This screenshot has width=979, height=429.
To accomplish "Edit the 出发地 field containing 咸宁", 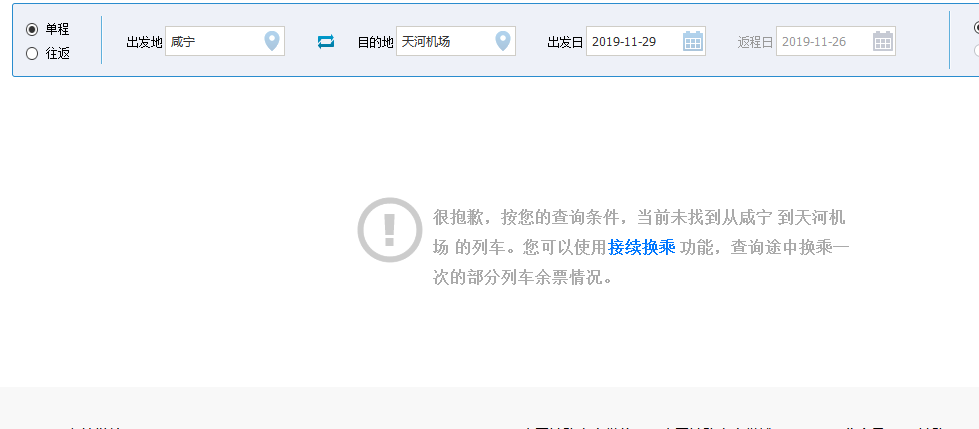I will pyautogui.click(x=225, y=41).
